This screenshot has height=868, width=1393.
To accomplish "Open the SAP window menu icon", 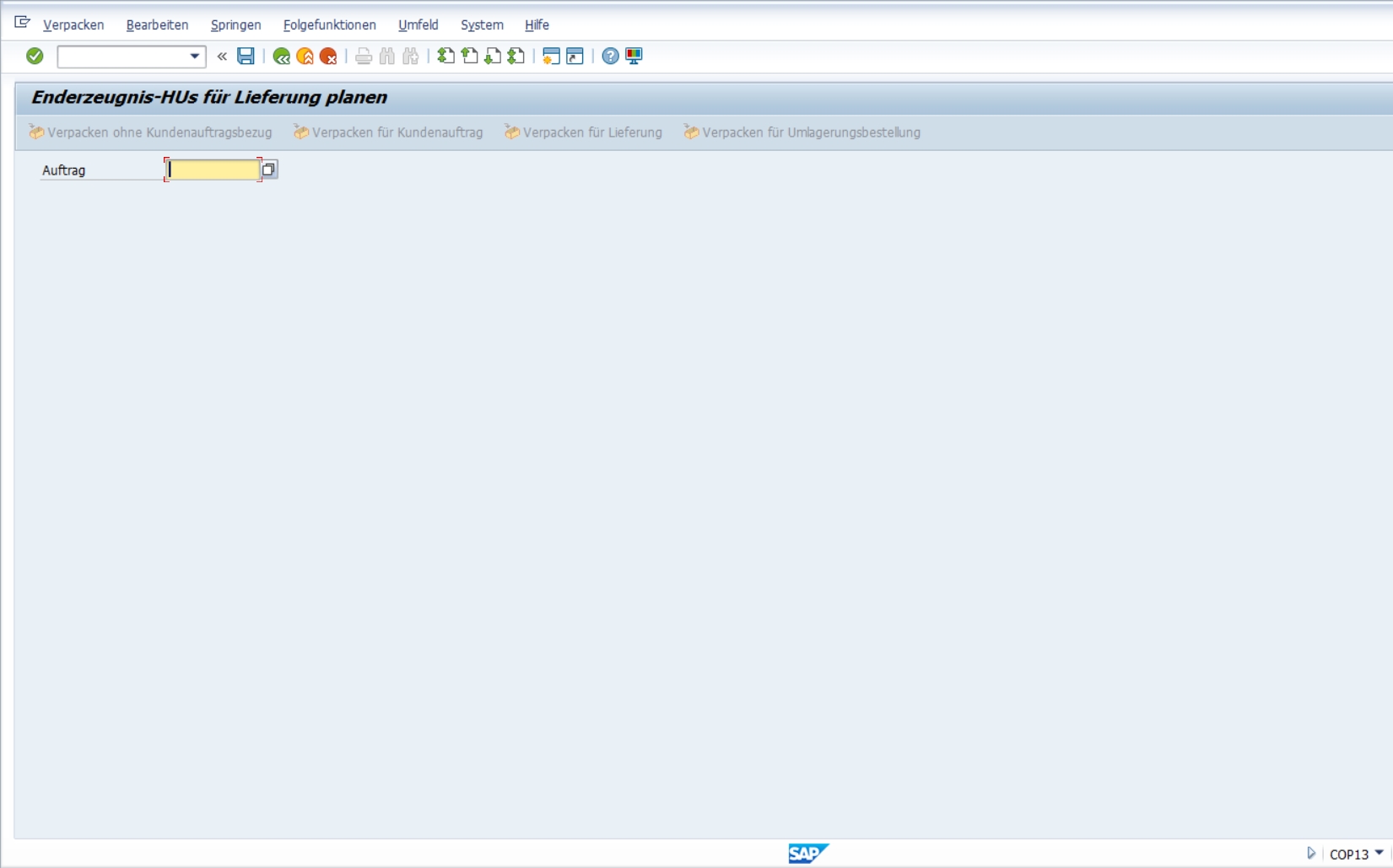I will point(23,23).
